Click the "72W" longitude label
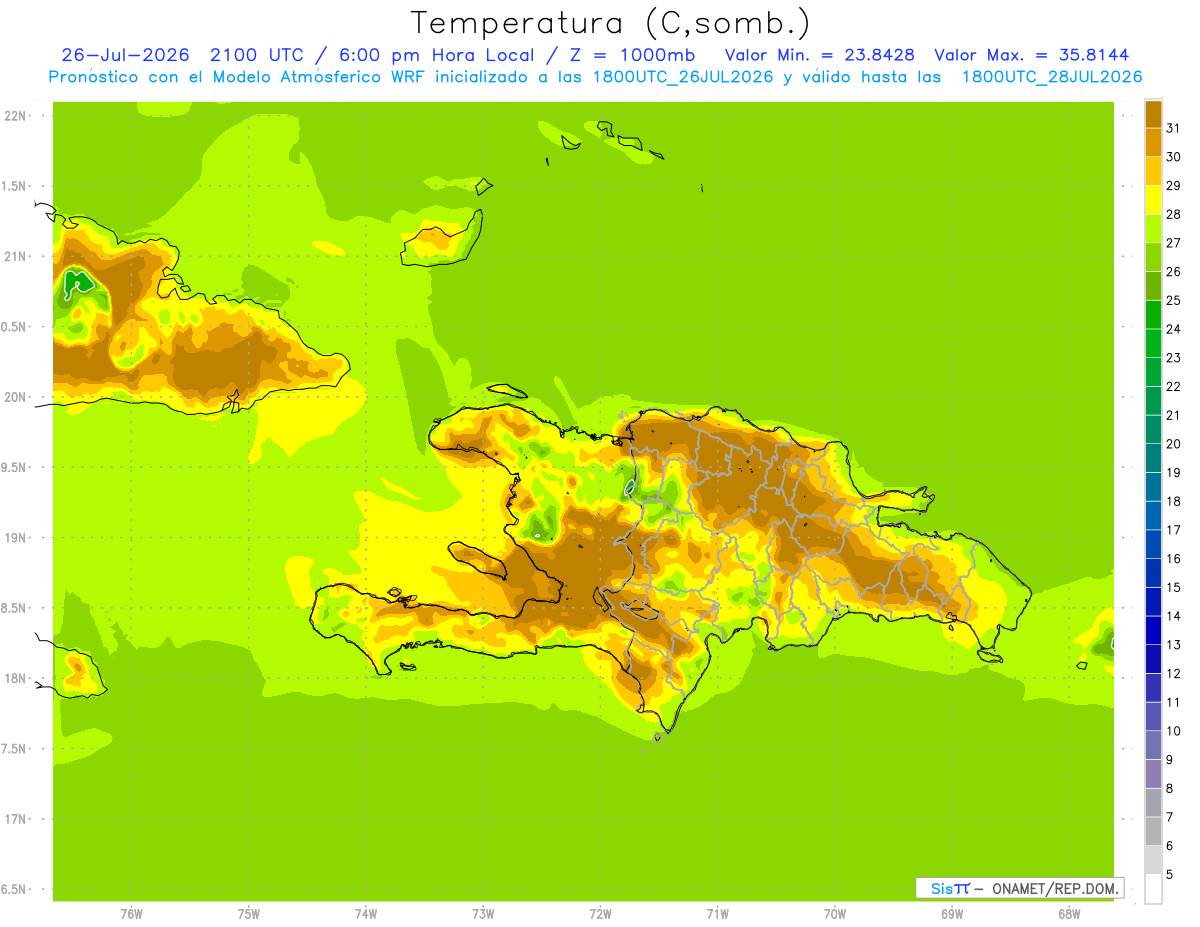 pyautogui.click(x=600, y=914)
